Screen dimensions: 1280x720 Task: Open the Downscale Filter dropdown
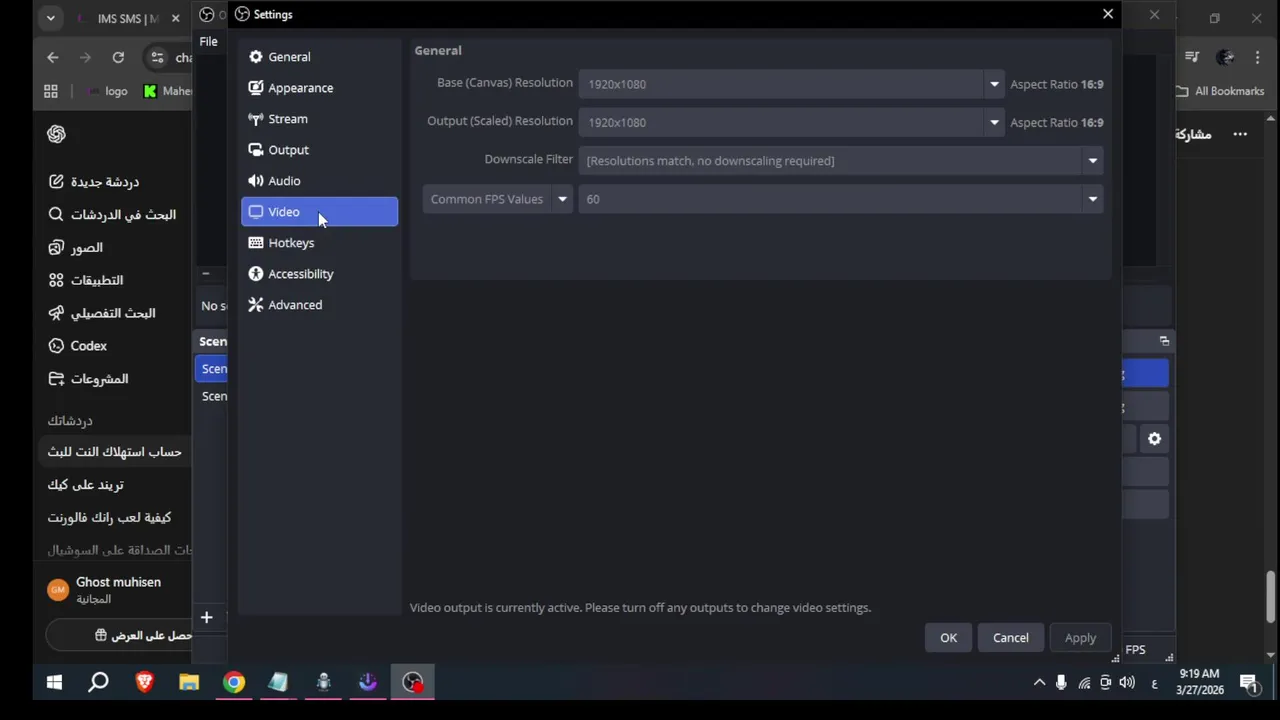coord(841,160)
